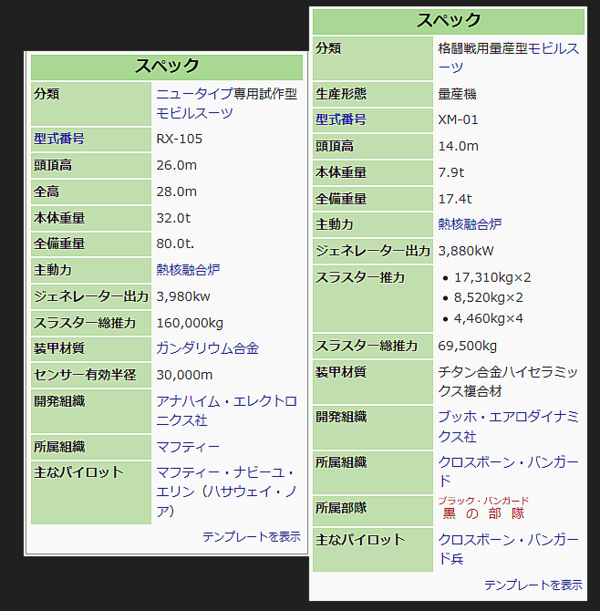600x611 pixels.
Task: Click テンプレートを表示 in right table
Action: (533, 585)
